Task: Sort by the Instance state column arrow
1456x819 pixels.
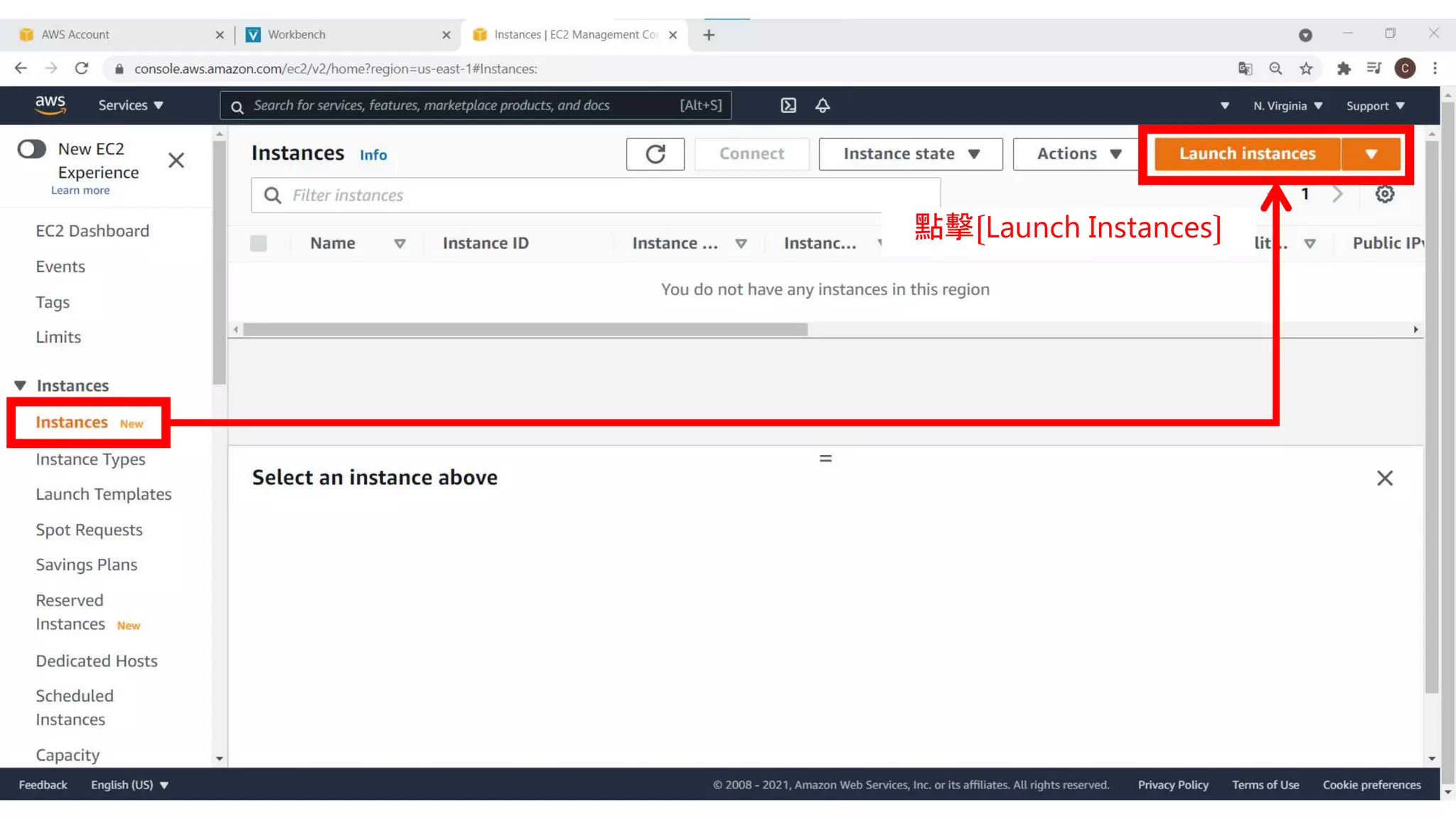Action: [x=741, y=243]
